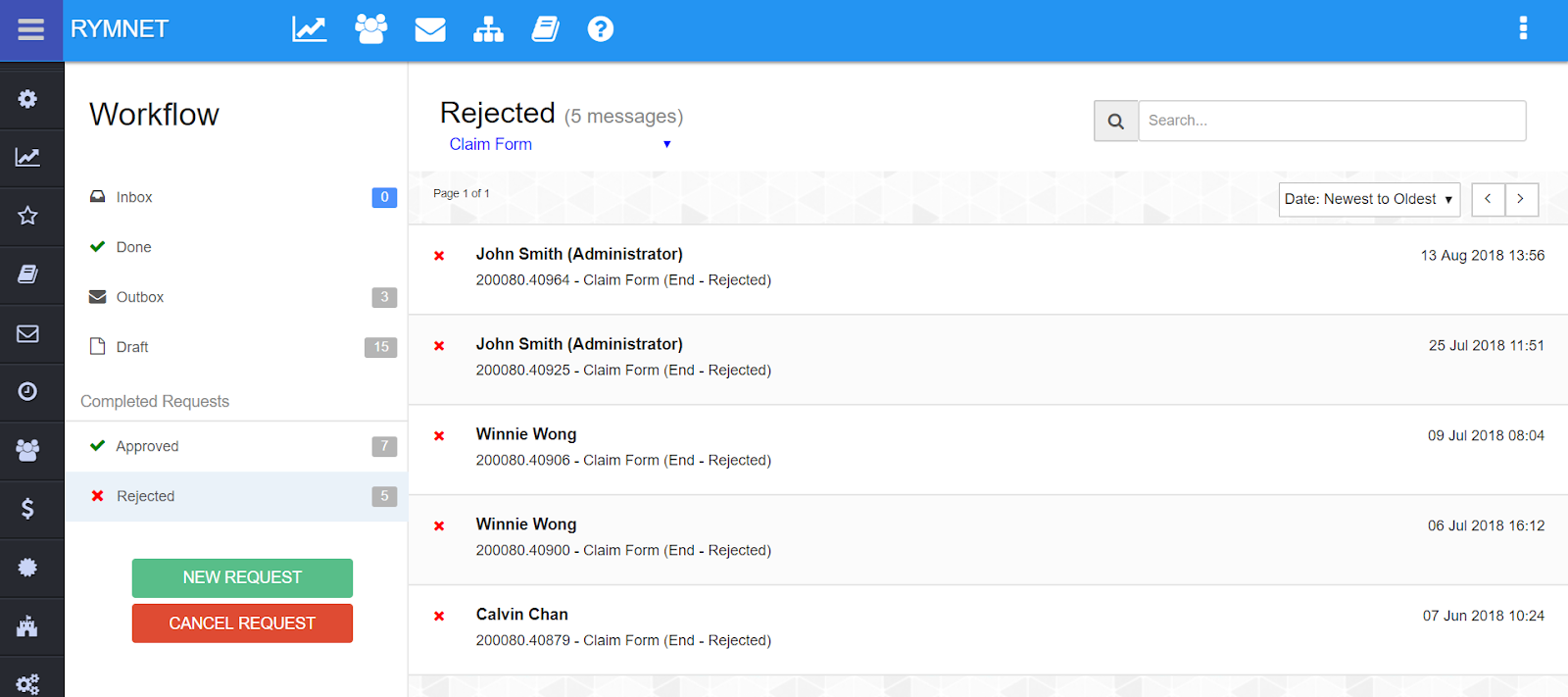Click the Search input field
Image resolution: width=1568 pixels, height=697 pixels.
(x=1331, y=121)
